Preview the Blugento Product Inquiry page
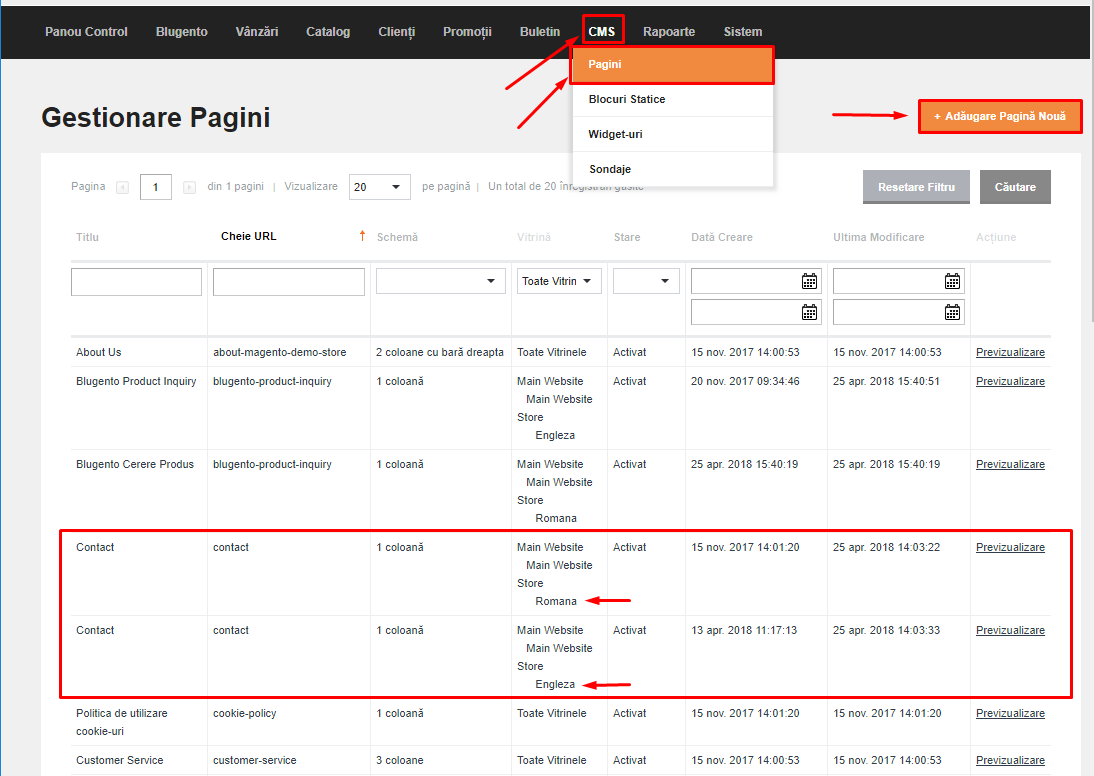 tap(1010, 381)
